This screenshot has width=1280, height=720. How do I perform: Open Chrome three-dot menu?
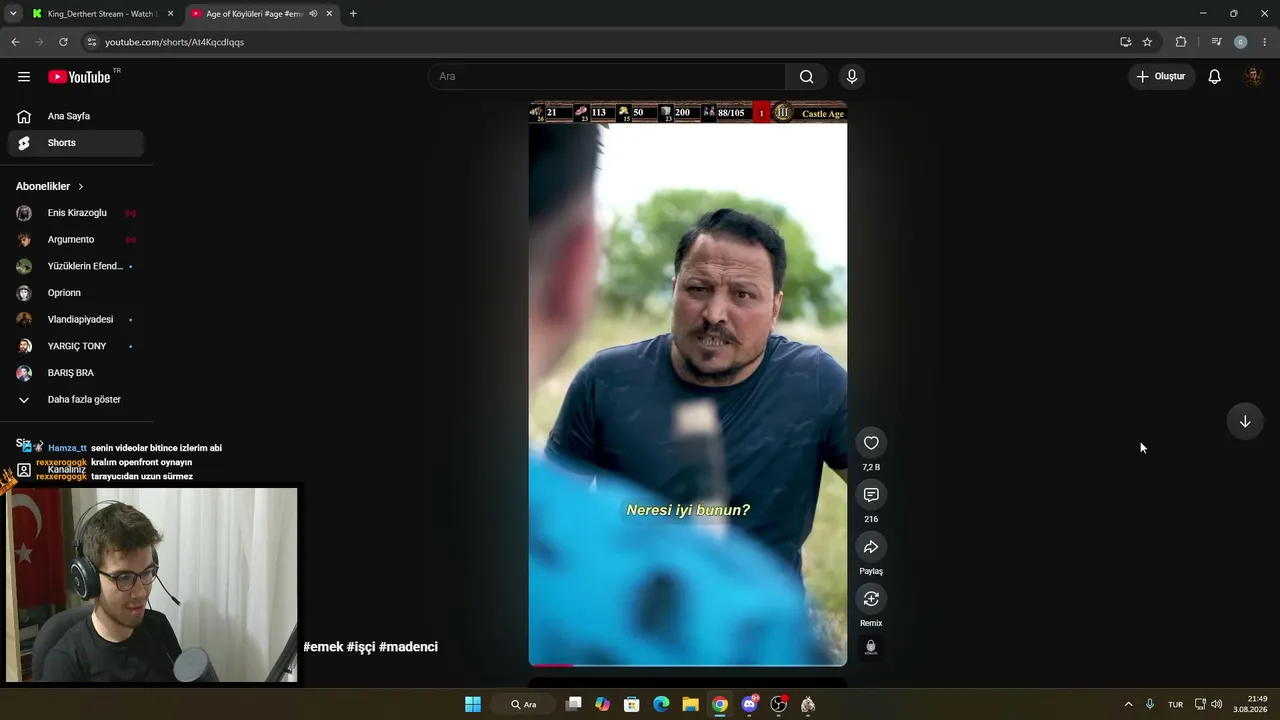[x=1265, y=42]
